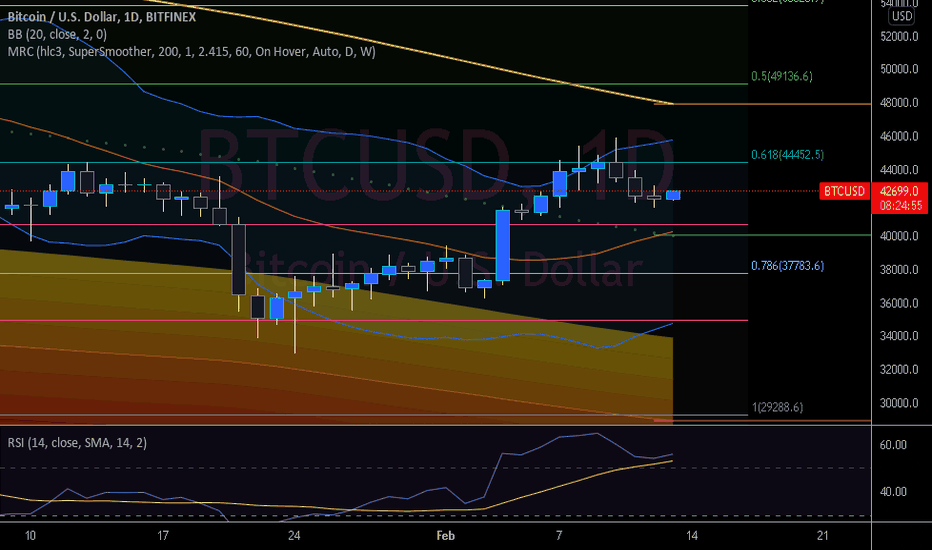Select the 1(29288.6) Fibonacci level label

pos(777,407)
